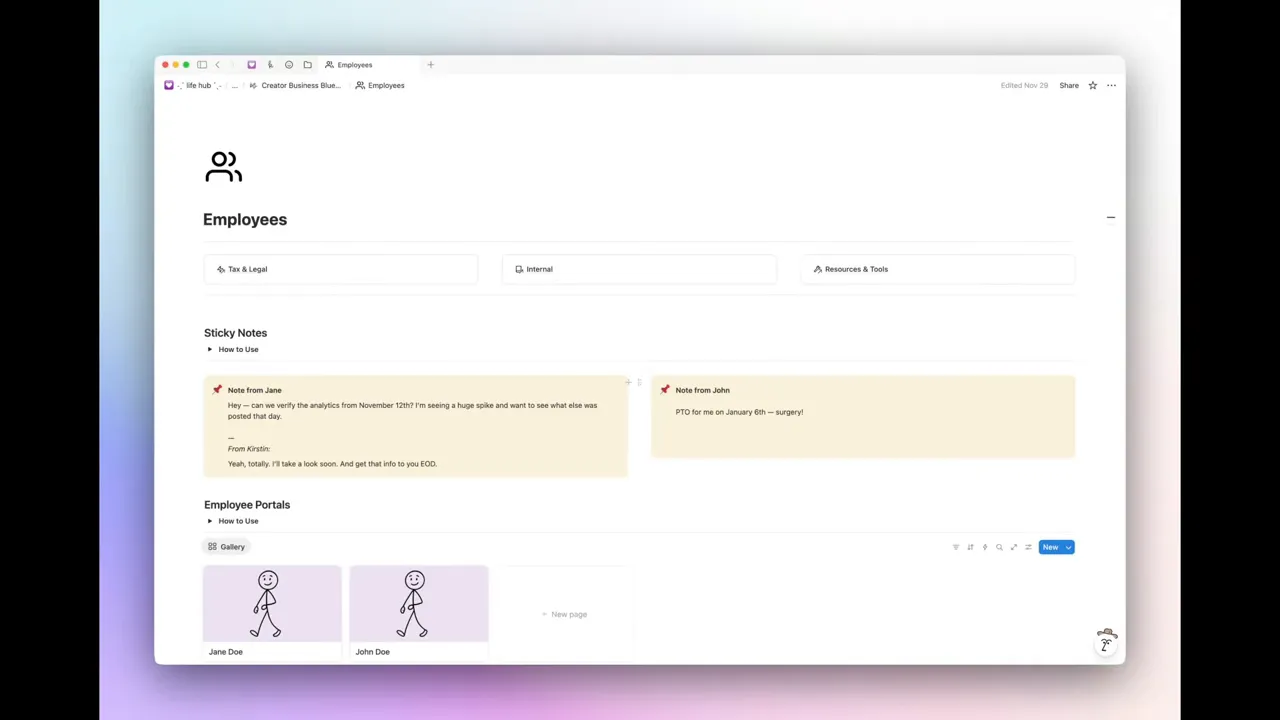Open the page options ellipsis menu
Screen dimensions: 1280x720
coord(1111,85)
